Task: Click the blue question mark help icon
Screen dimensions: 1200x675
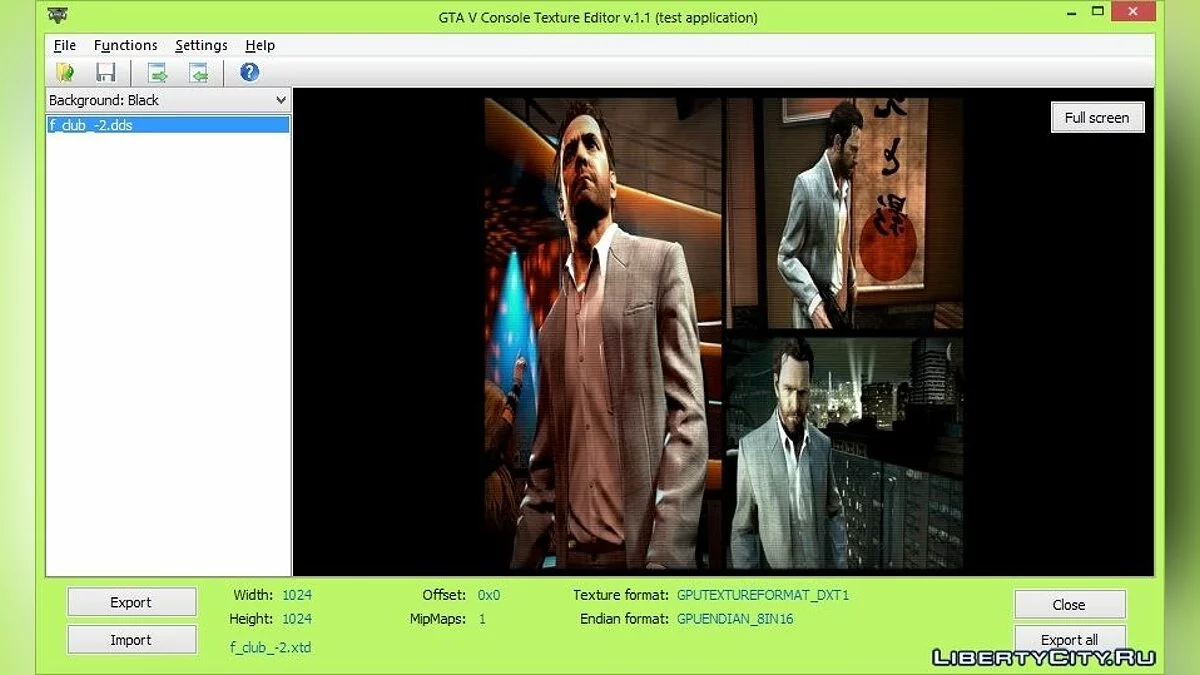Action: (249, 72)
